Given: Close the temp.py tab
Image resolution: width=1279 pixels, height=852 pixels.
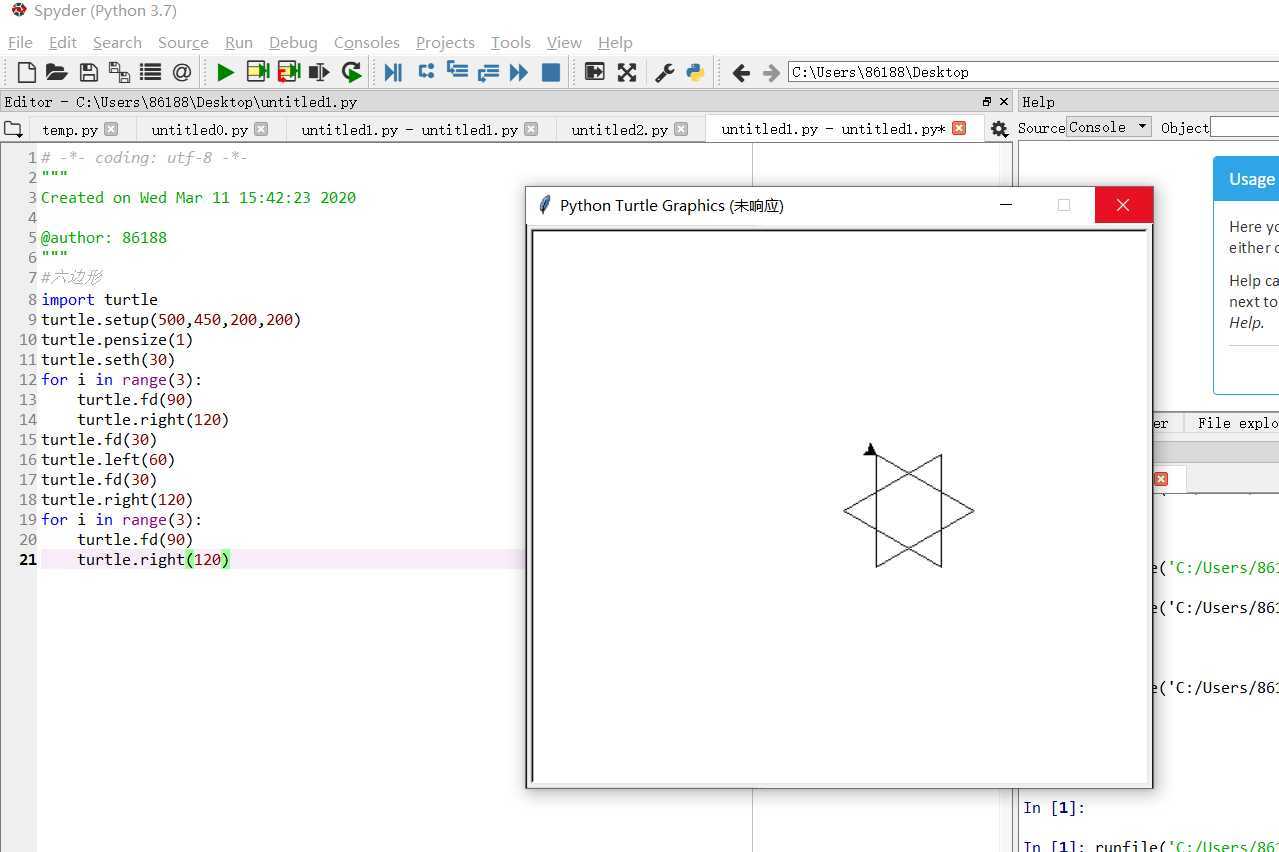Looking at the screenshot, I should point(111,128).
